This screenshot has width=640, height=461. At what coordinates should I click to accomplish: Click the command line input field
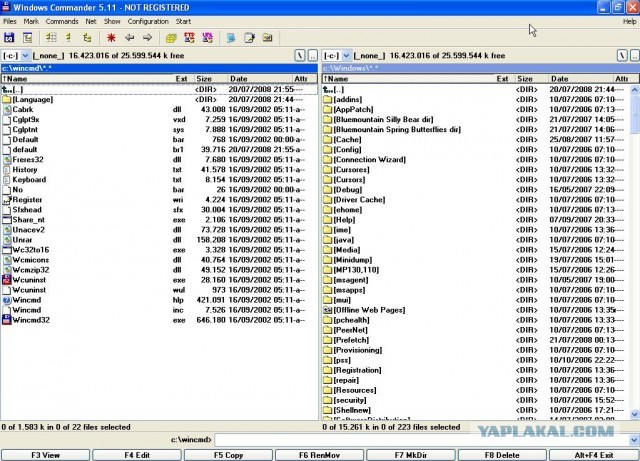[x=422, y=440]
